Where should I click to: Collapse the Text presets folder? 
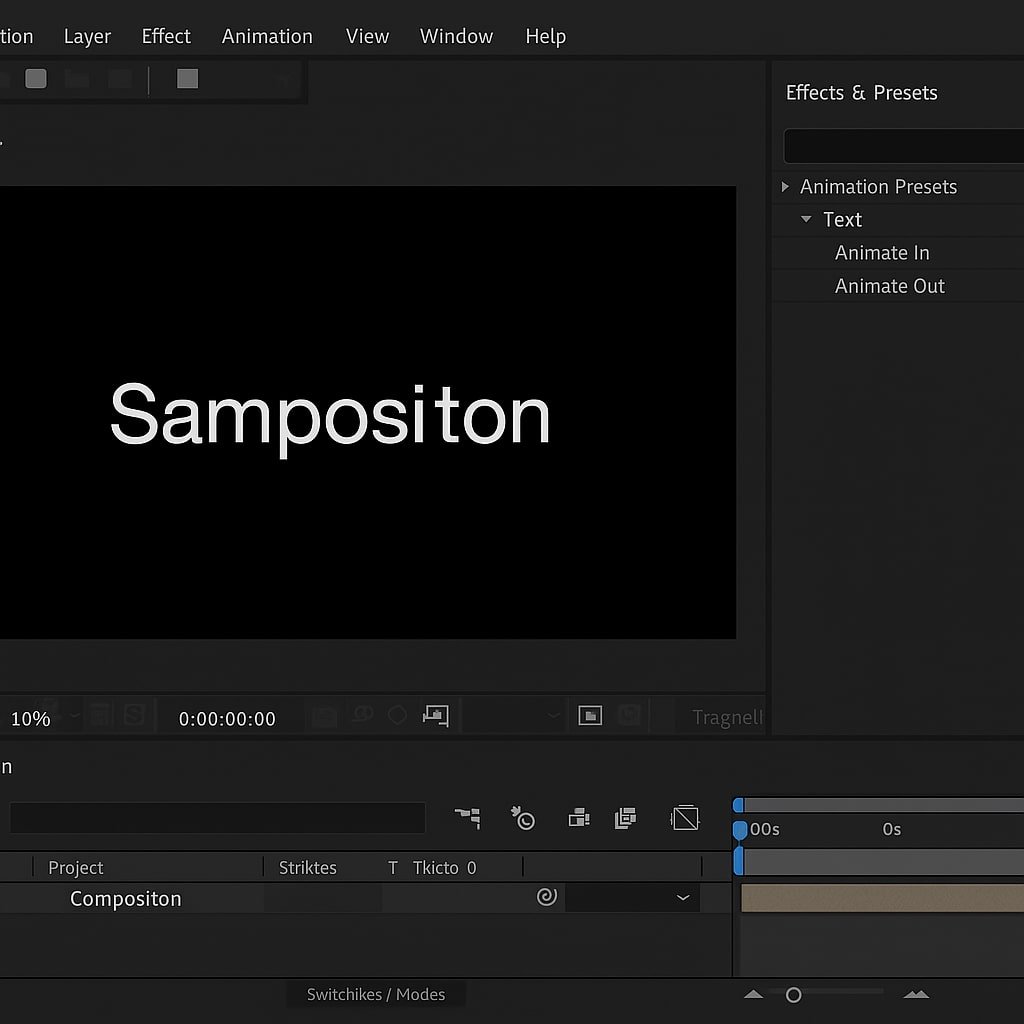click(806, 219)
